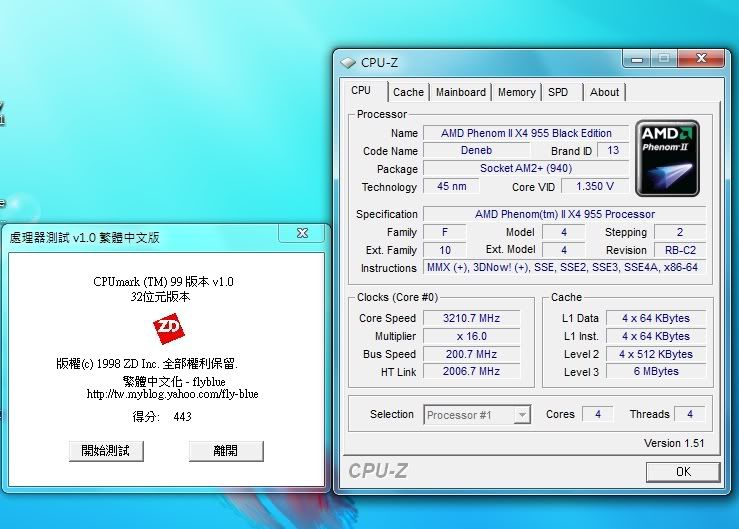This screenshot has height=529, width=739.
Task: Click the Socket AM2+ (940) package value
Action: point(526,168)
